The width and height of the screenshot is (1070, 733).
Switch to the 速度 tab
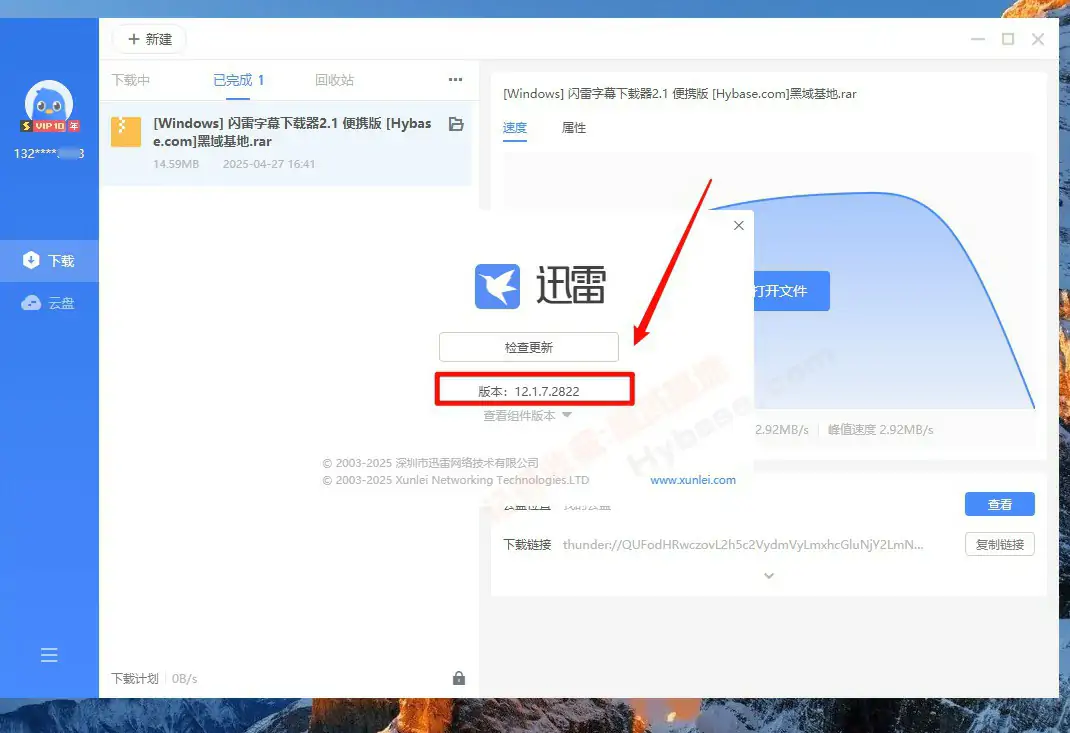[515, 128]
